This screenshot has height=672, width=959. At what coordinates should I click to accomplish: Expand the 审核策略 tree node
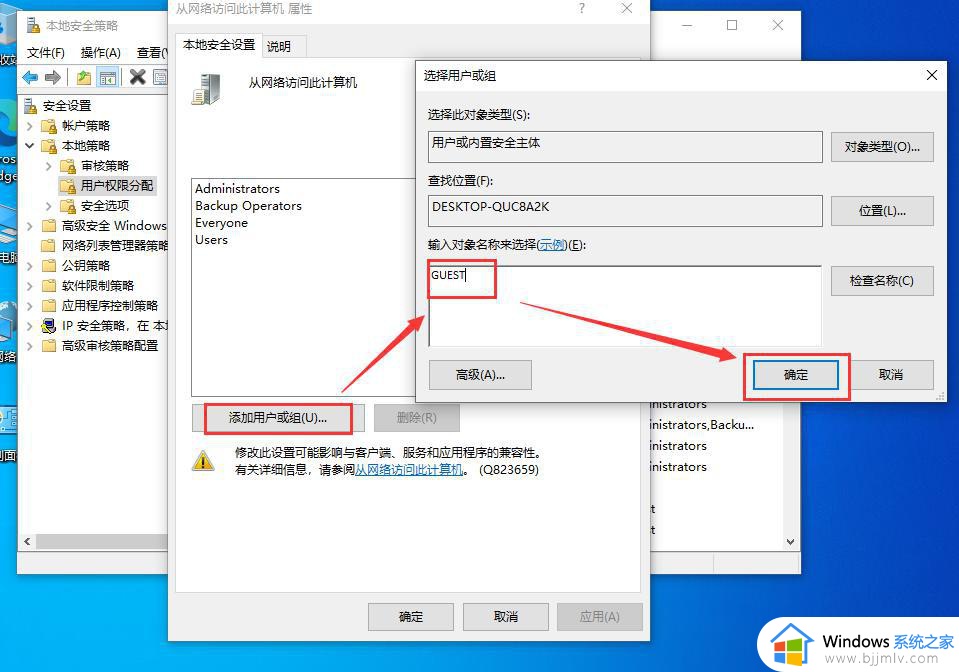tap(48, 166)
